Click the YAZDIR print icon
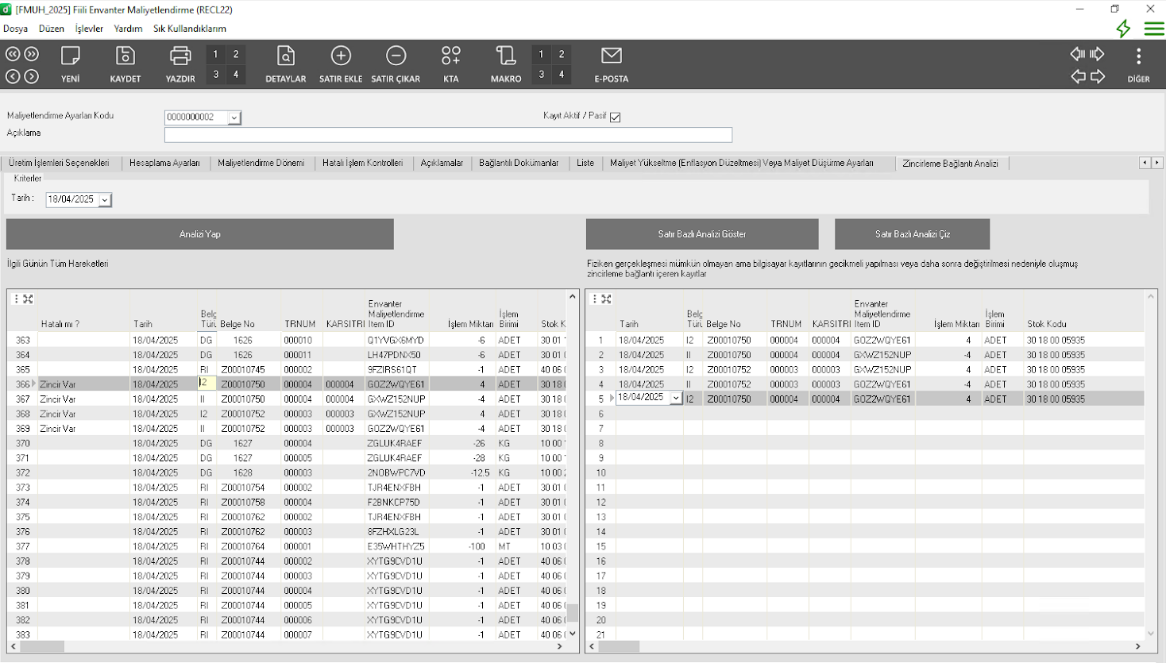Viewport: 1166px width, 663px height. (180, 56)
